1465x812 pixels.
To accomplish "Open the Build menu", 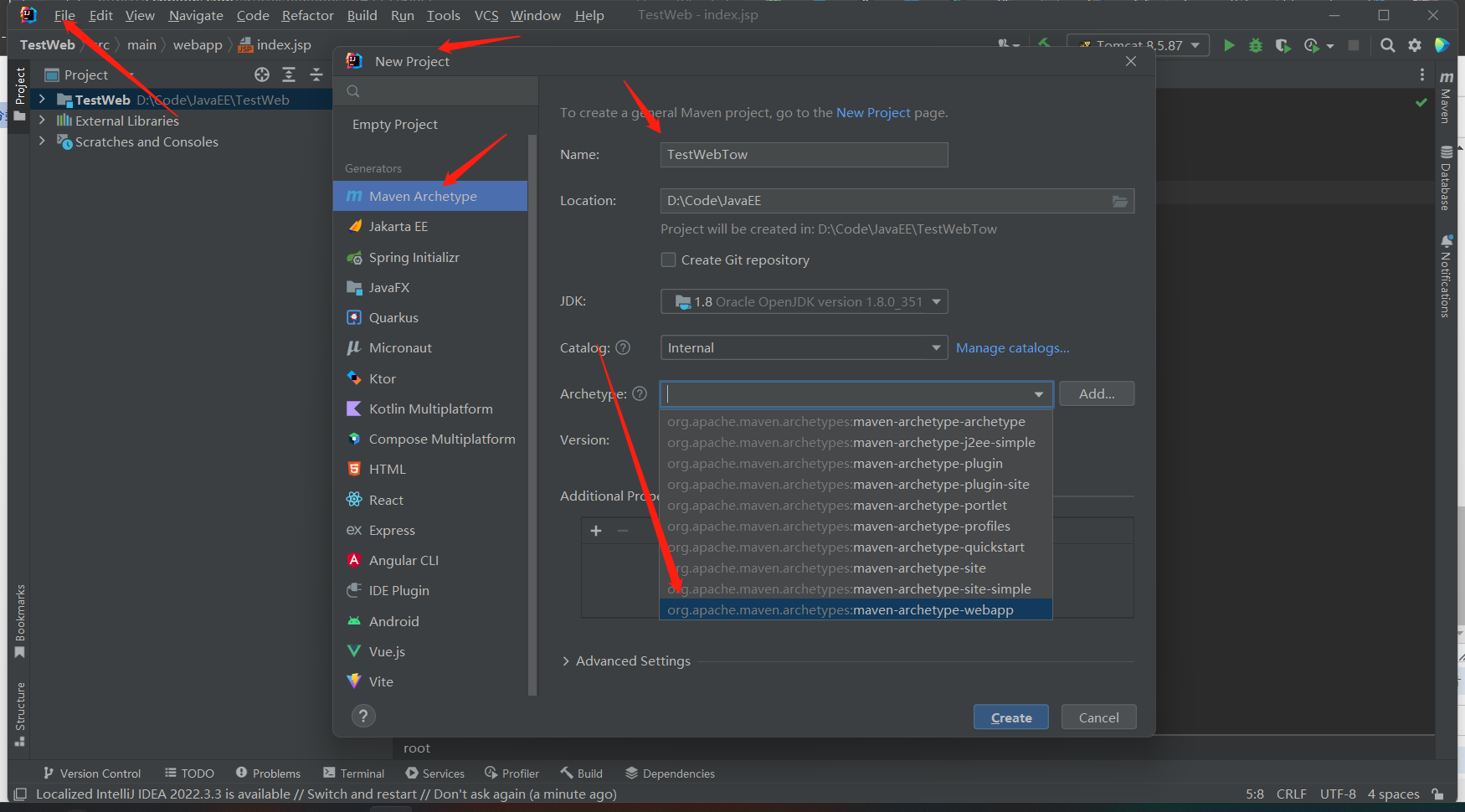I will 362,15.
